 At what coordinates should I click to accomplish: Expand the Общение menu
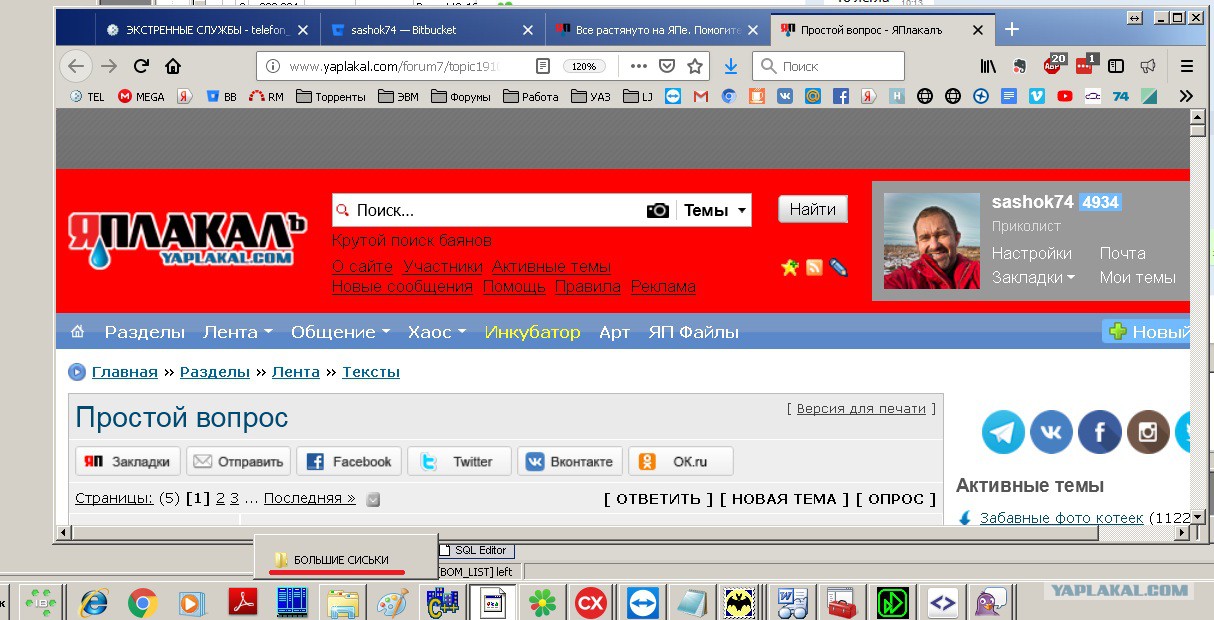click(x=340, y=332)
